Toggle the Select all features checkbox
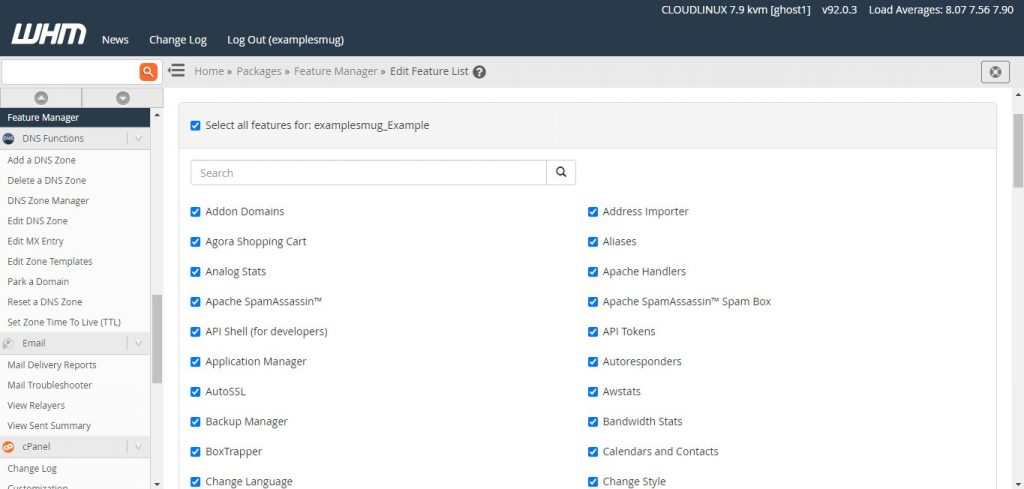 196,126
